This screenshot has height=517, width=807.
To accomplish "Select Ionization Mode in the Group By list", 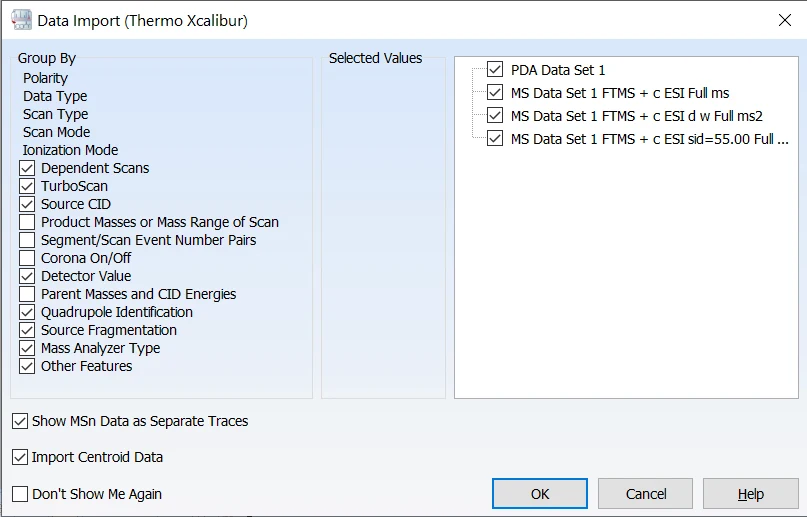I will point(71,150).
